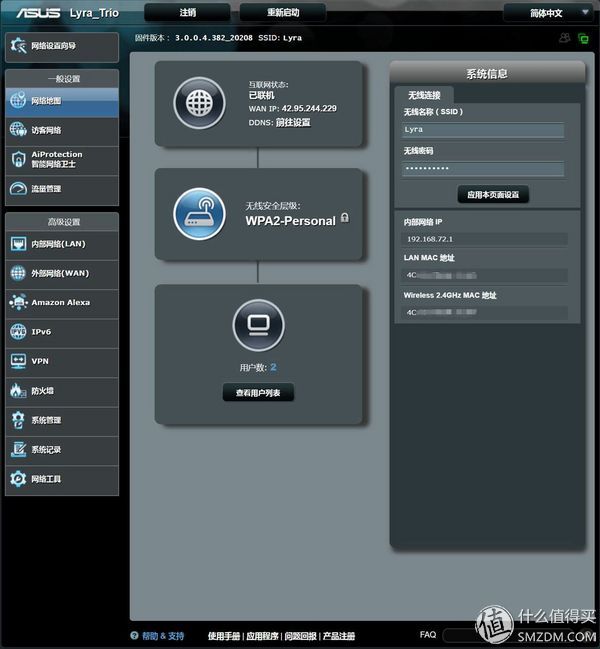Click the LAN MAC address value
Viewport: 600px width, 649px height.
442,275
